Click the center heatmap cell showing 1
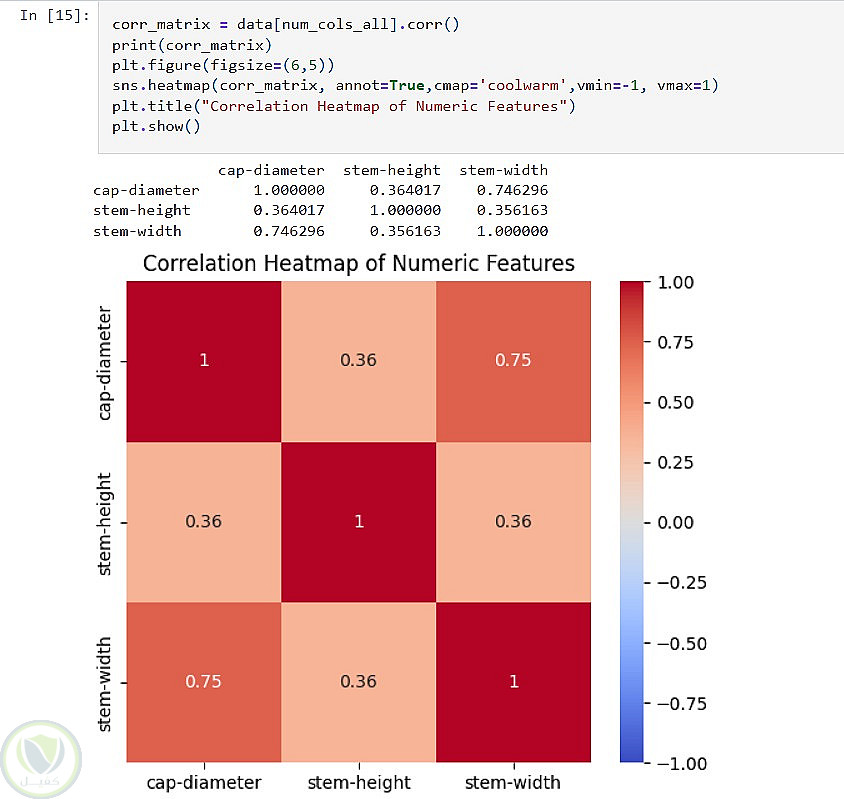 tap(358, 521)
